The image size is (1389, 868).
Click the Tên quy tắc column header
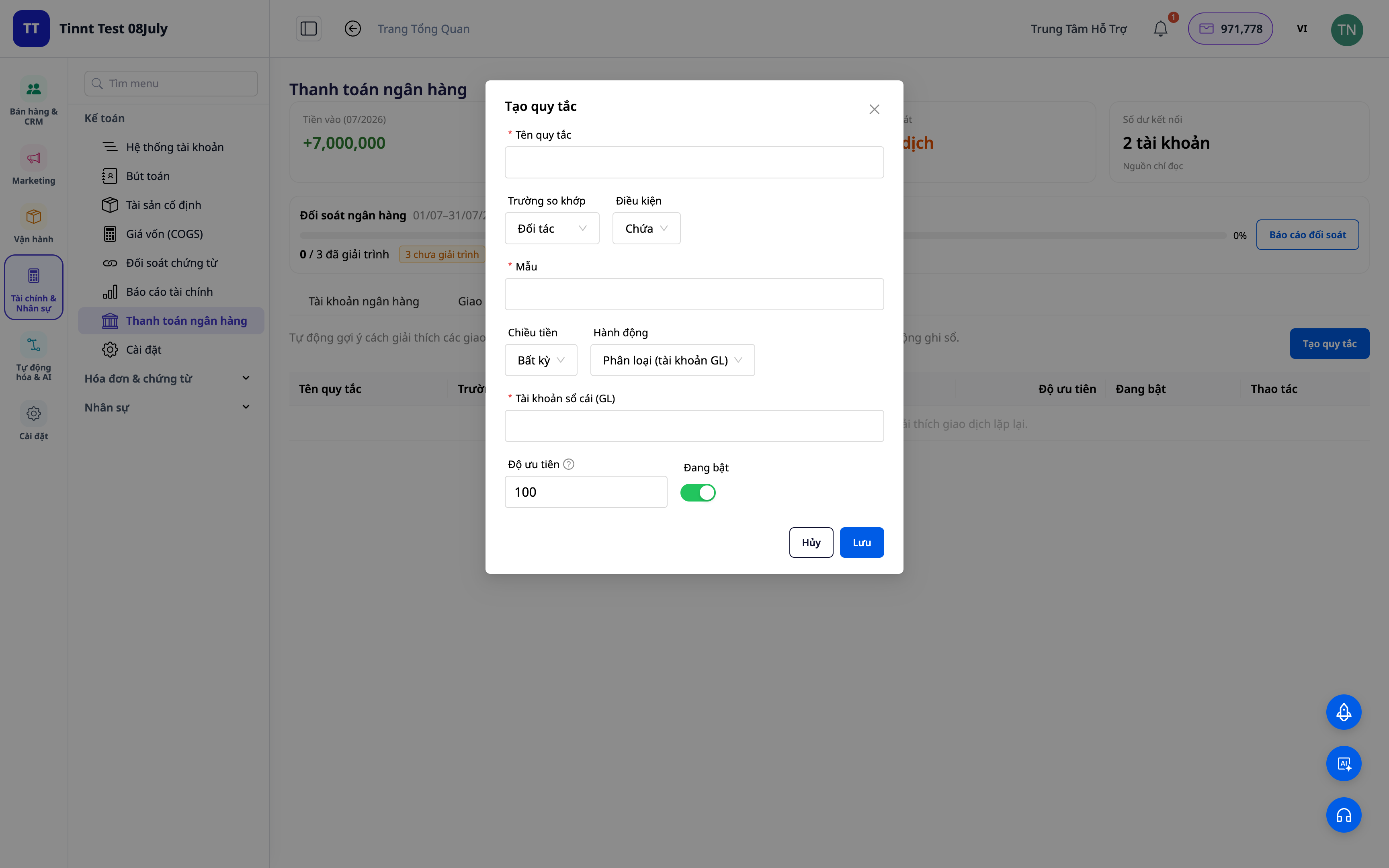pos(330,389)
